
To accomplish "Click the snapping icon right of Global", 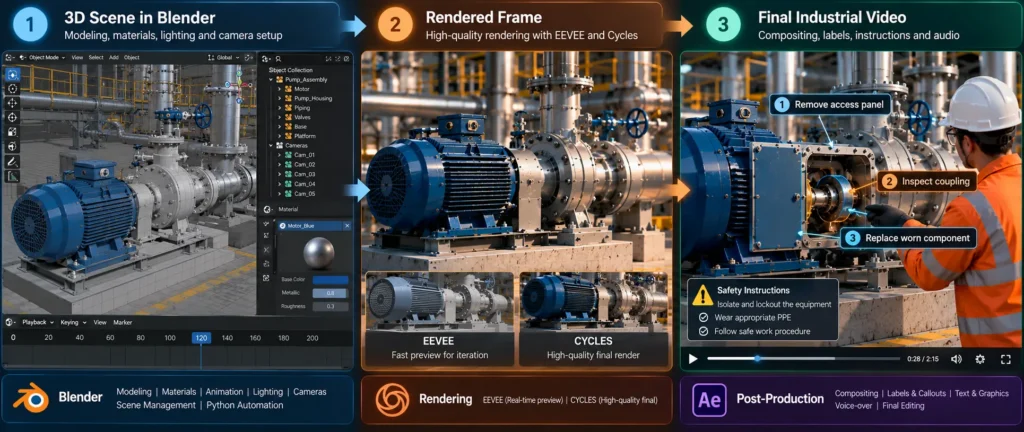I will click(x=249, y=57).
